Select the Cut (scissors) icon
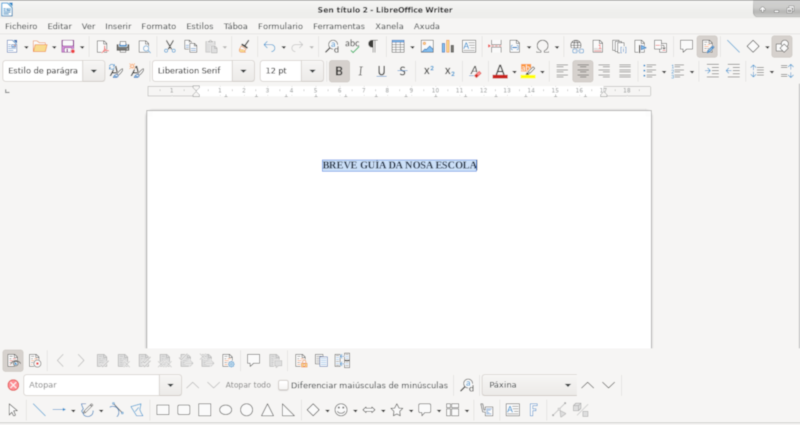800x425 pixels. (170, 46)
